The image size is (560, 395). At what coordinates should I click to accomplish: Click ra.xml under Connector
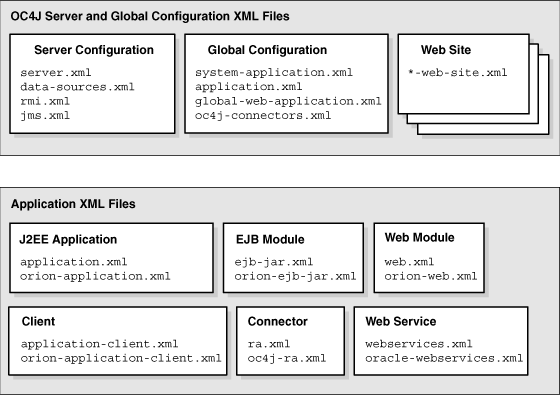(x=269, y=344)
